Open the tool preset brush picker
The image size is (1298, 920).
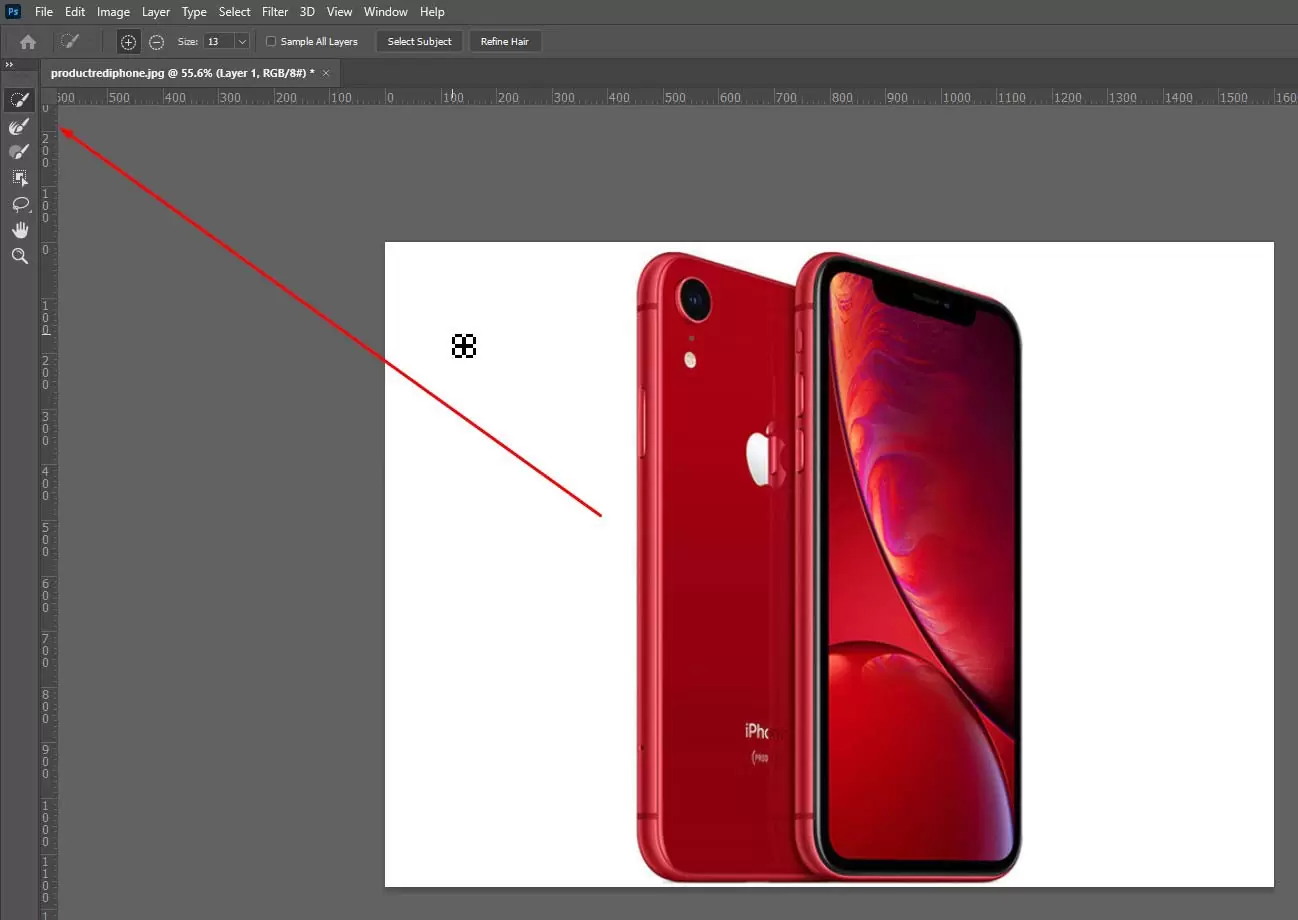pos(69,41)
